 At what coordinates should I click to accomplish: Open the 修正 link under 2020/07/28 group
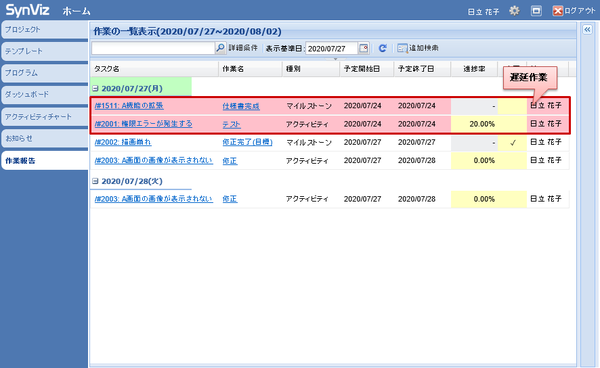pos(230,199)
